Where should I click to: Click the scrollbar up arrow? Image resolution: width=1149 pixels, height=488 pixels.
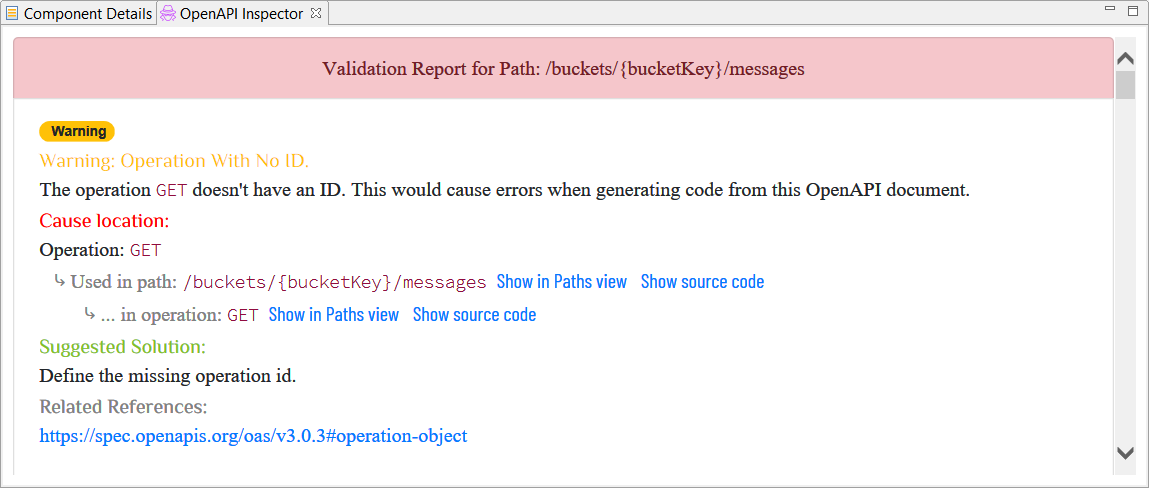pos(1125,59)
